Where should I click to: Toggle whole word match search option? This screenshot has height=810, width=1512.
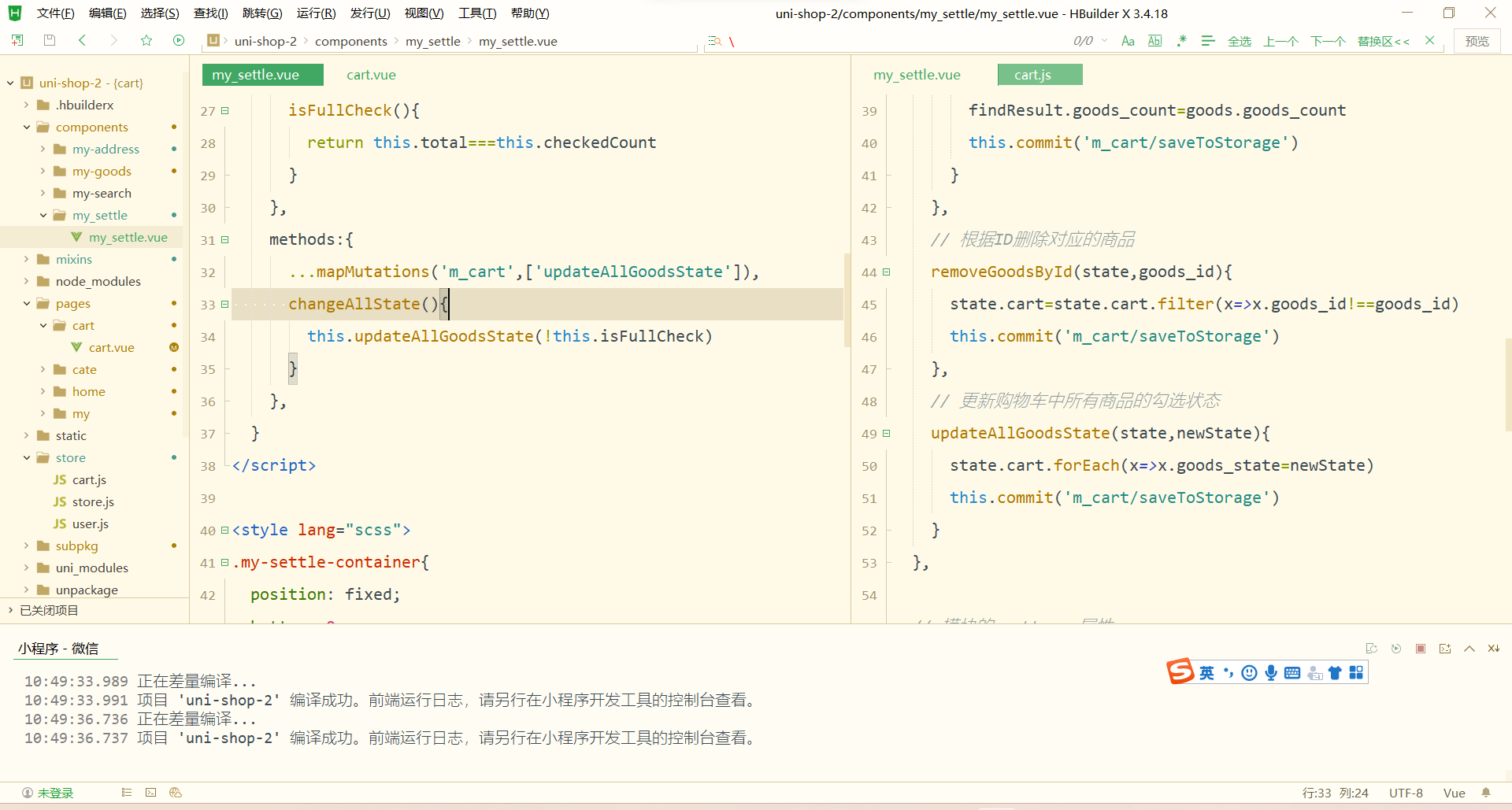[x=1154, y=41]
